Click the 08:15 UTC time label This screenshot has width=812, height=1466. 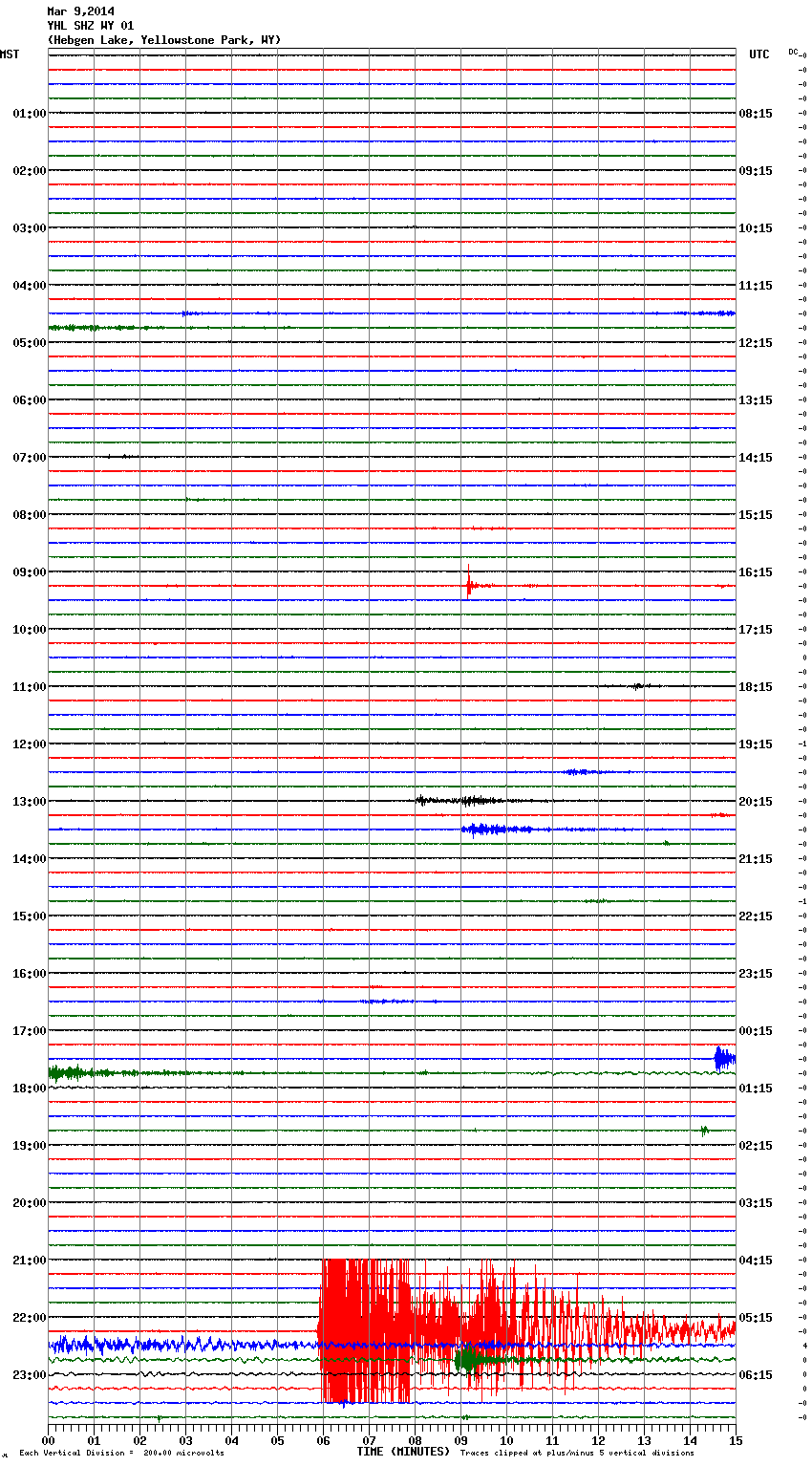pos(756,114)
